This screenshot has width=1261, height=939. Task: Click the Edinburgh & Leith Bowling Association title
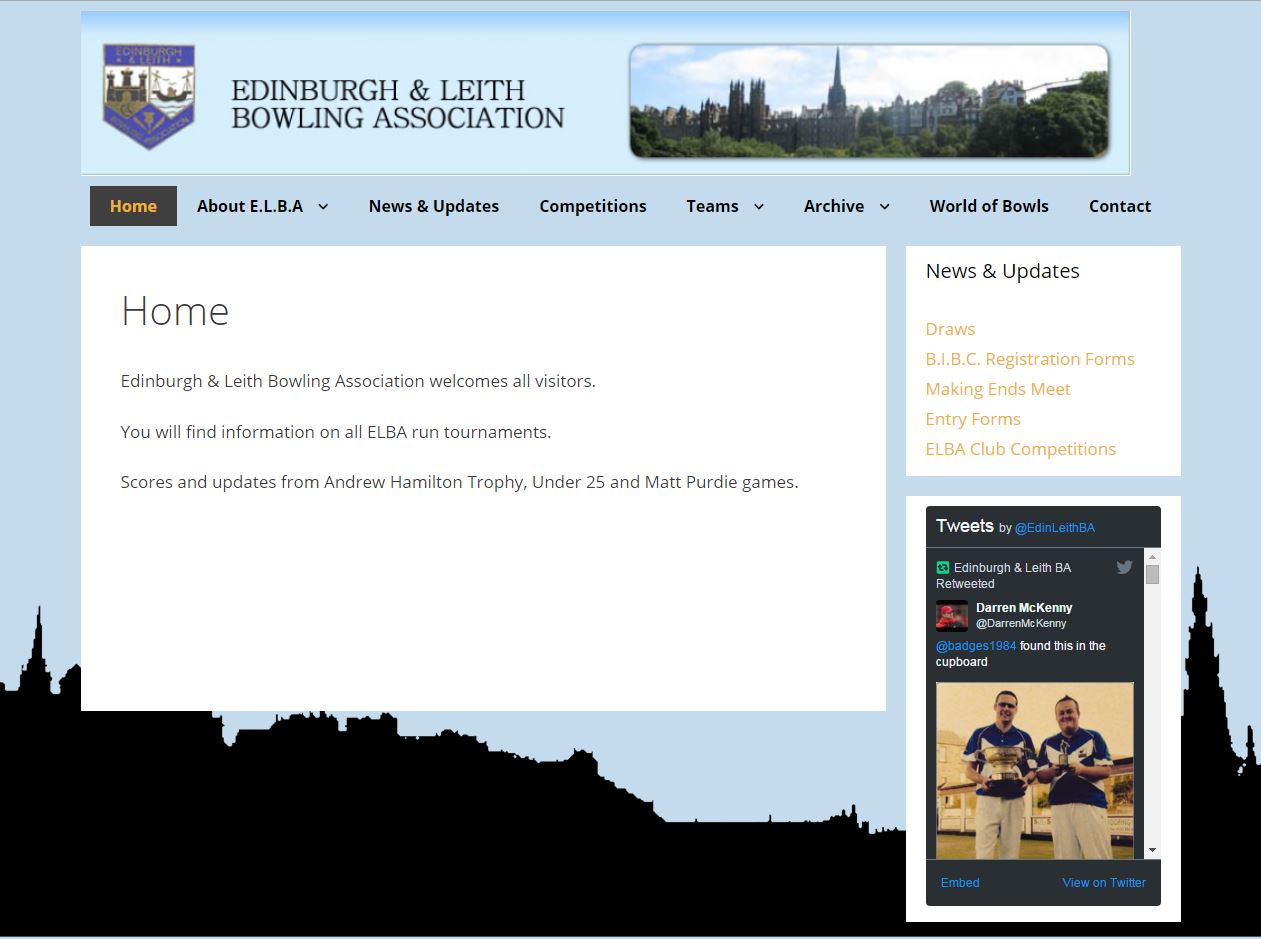click(398, 104)
